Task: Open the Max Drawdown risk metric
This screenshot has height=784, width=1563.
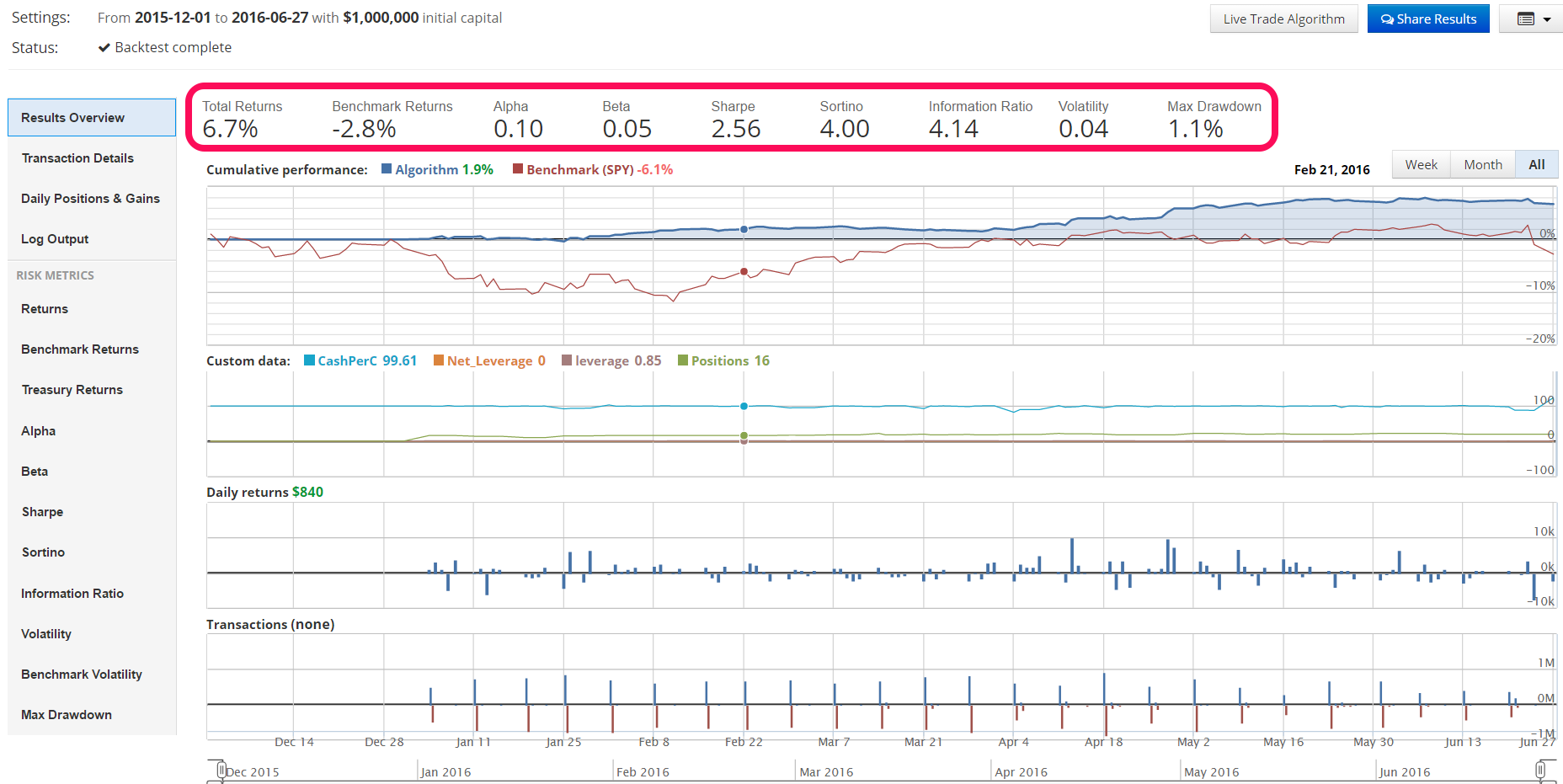Action: pos(66,714)
